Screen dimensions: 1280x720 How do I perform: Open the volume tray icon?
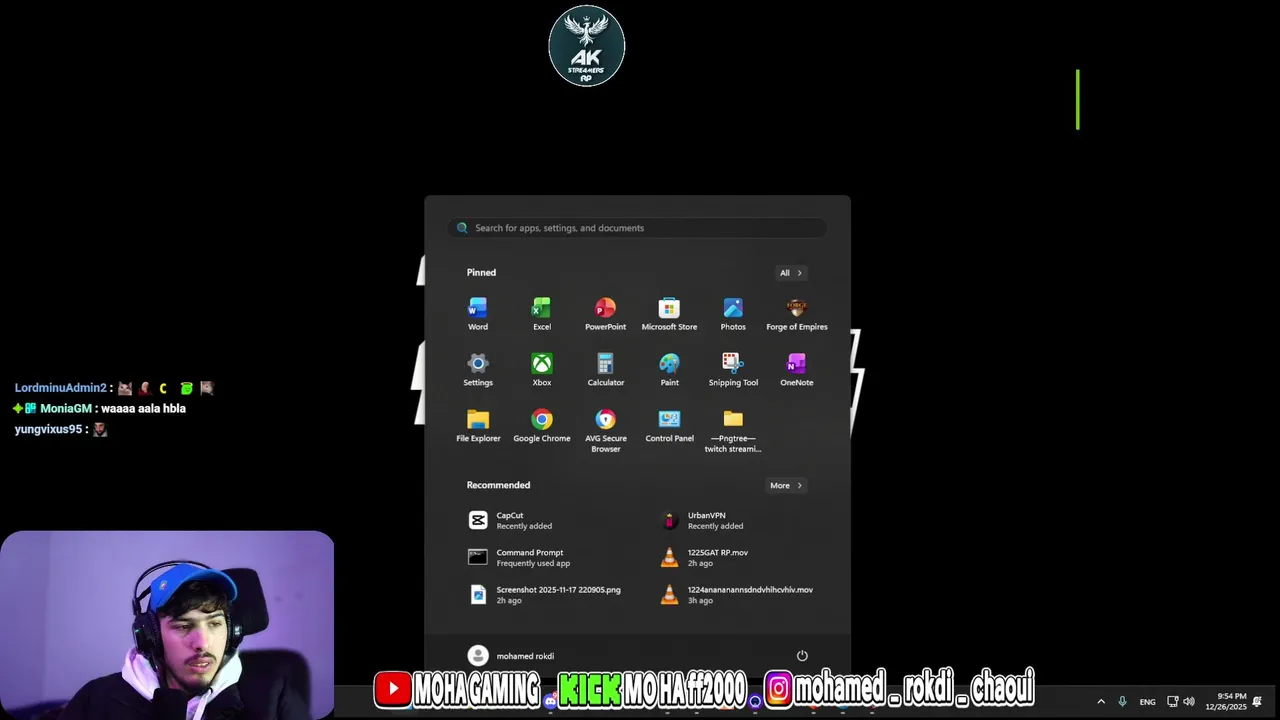[x=1189, y=702]
